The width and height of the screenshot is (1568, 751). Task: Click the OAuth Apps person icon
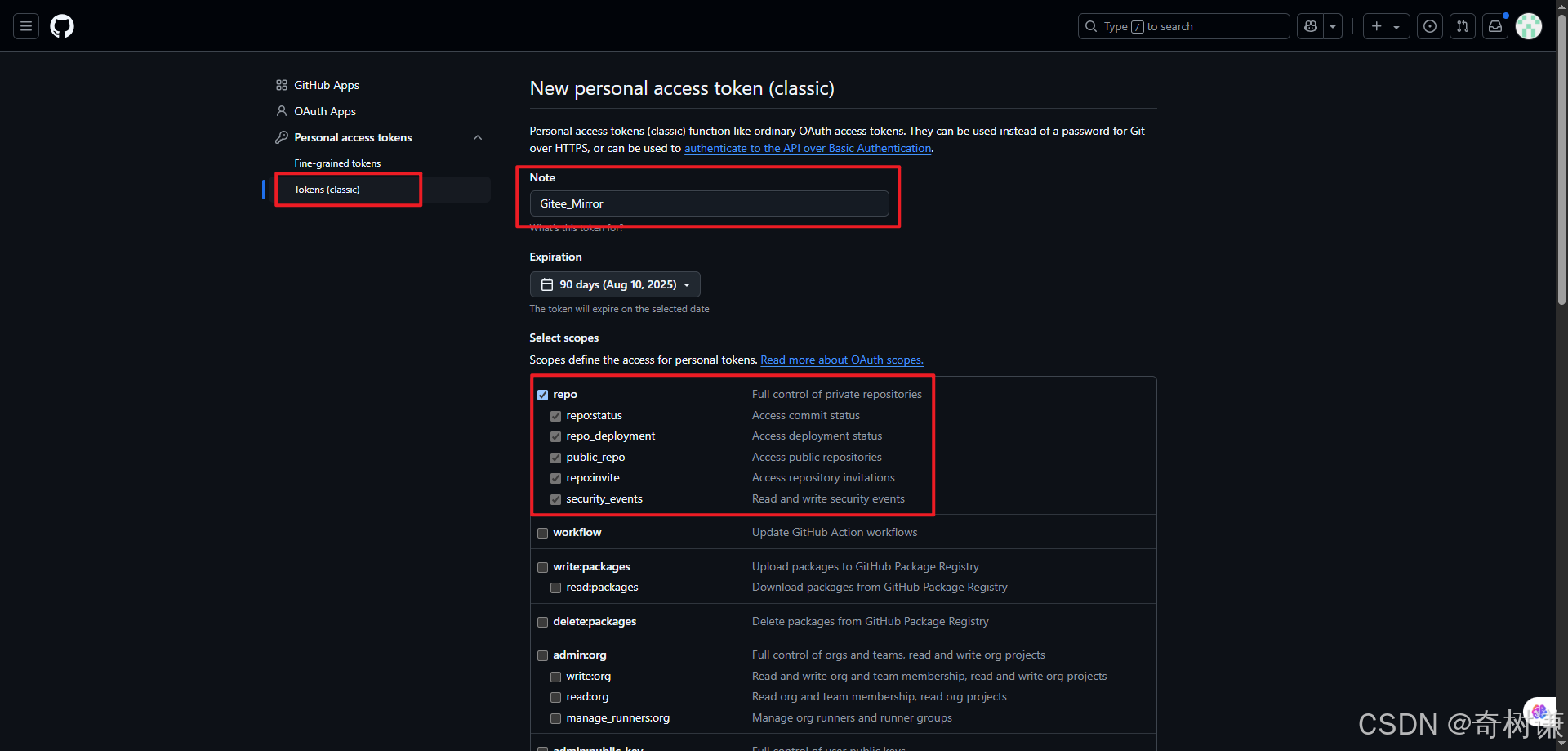click(x=282, y=111)
